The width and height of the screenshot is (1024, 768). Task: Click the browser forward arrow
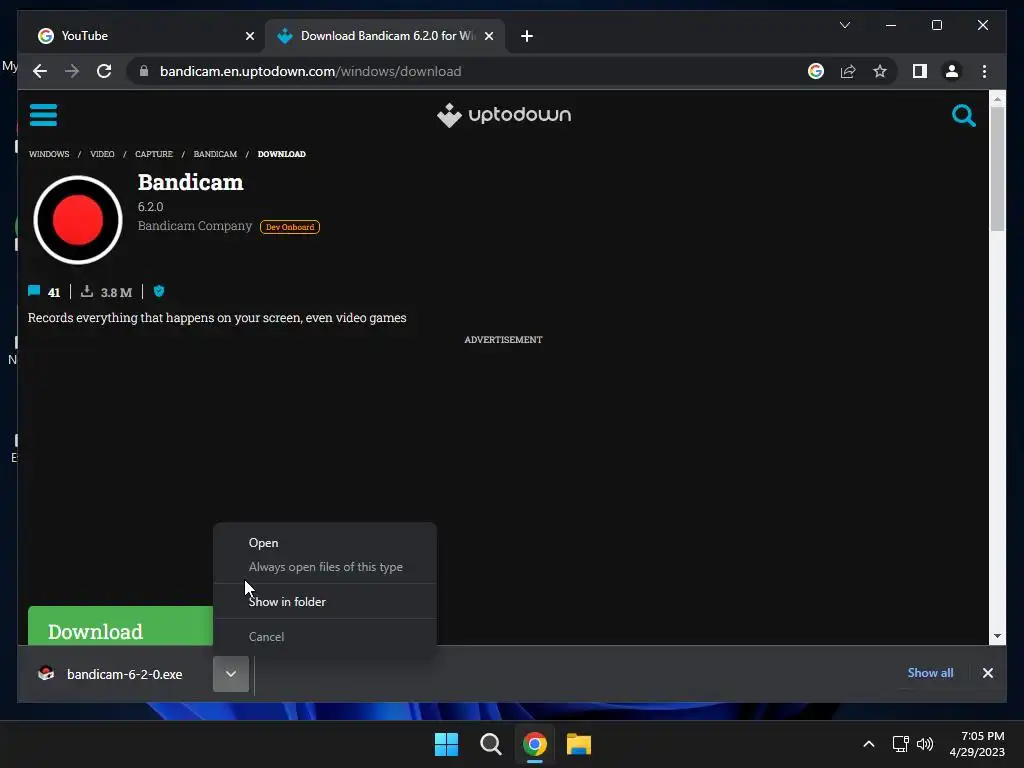[x=72, y=71]
